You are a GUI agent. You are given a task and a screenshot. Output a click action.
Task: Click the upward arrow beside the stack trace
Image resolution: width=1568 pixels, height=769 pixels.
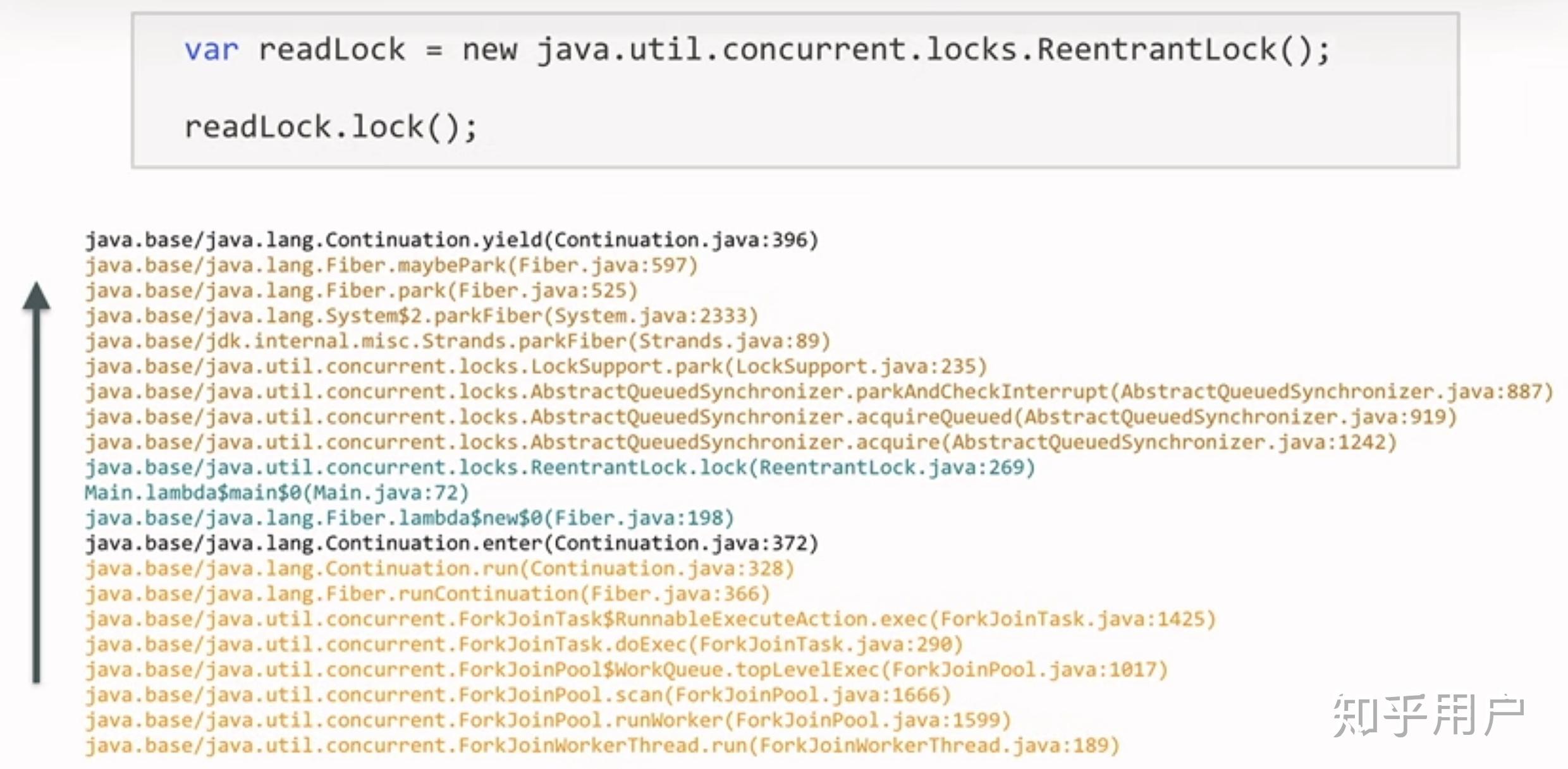point(36,480)
